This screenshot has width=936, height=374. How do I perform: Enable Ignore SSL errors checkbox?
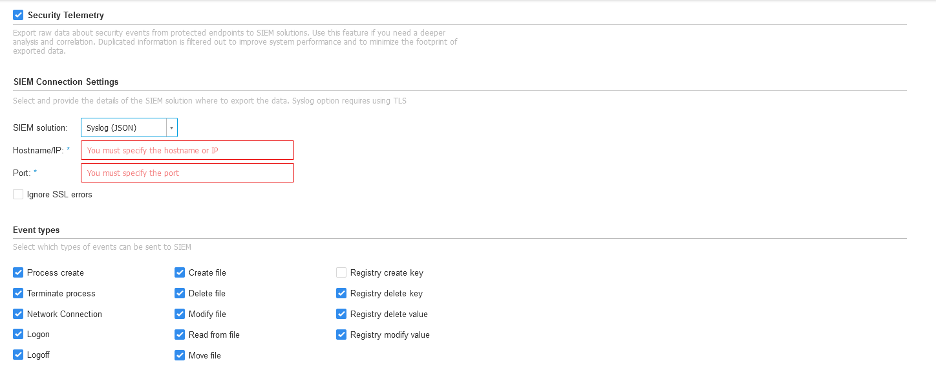18,194
